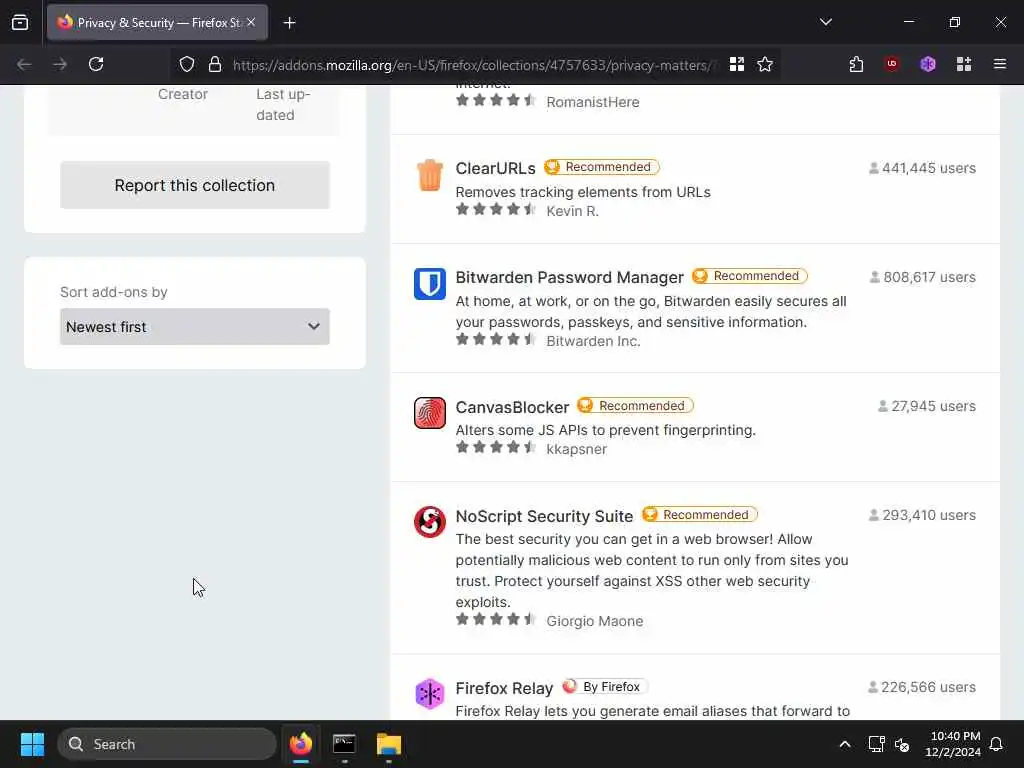Viewport: 1024px width, 768px height.
Task: Click the By Firefox badge
Action: (x=604, y=687)
